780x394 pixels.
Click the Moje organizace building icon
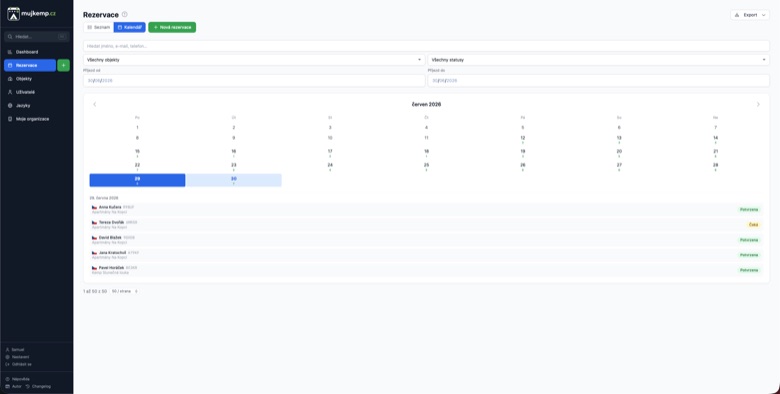tap(10, 119)
